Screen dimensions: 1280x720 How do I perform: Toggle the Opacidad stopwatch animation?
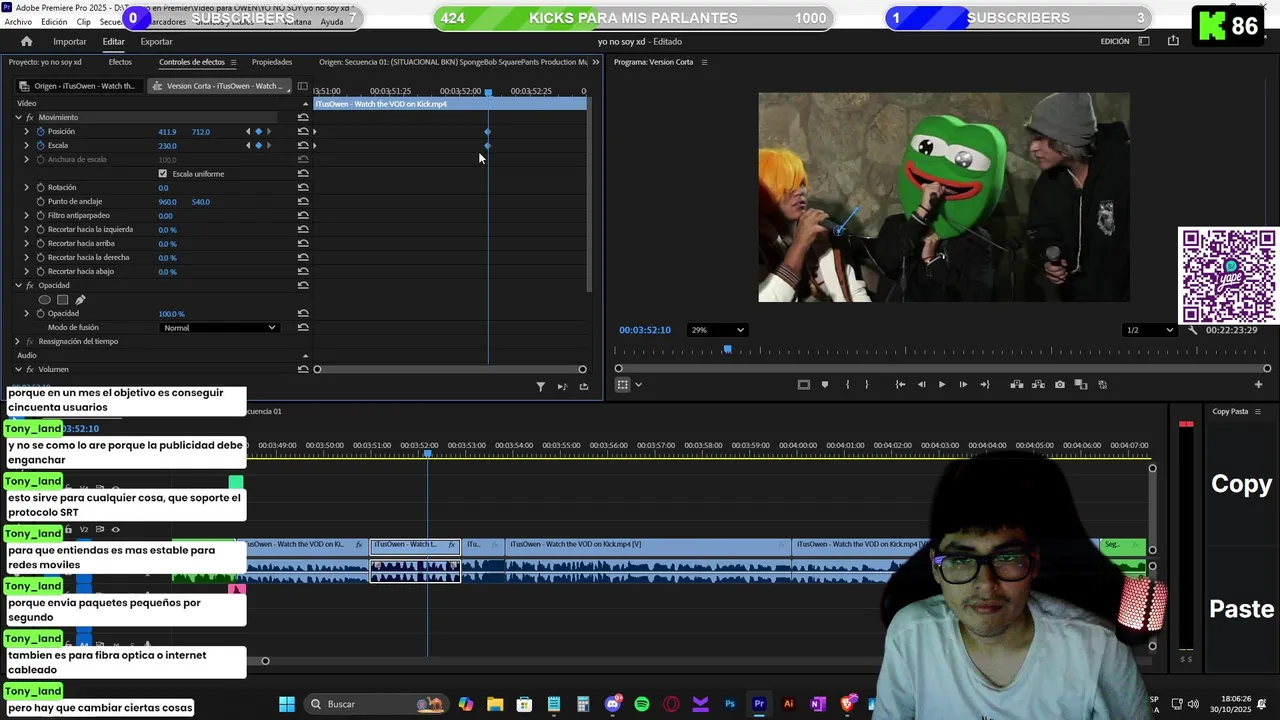click(41, 313)
